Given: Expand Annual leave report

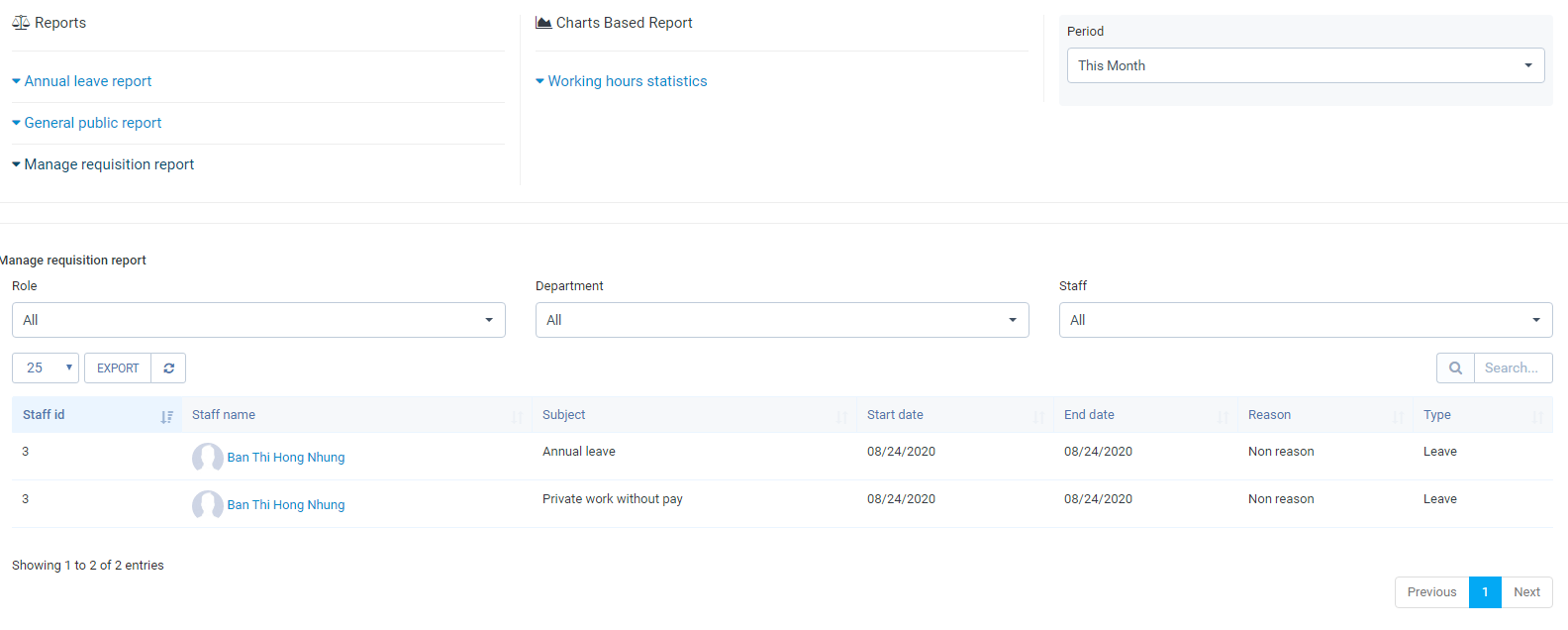Looking at the screenshot, I should tap(82, 81).
